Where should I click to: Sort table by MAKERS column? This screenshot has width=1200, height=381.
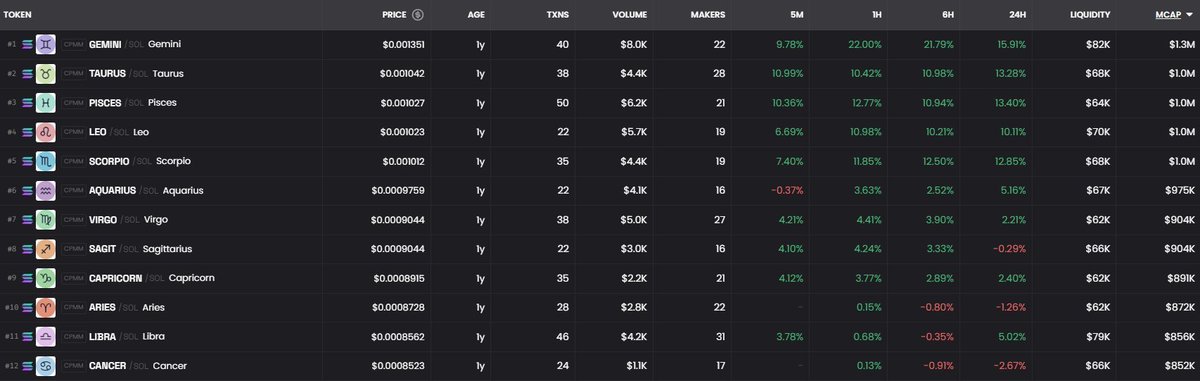(708, 15)
